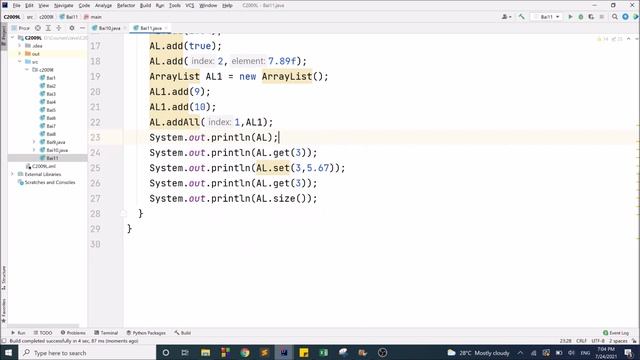
Task: Select Bai7 class in project tree
Action: (x=47, y=126)
